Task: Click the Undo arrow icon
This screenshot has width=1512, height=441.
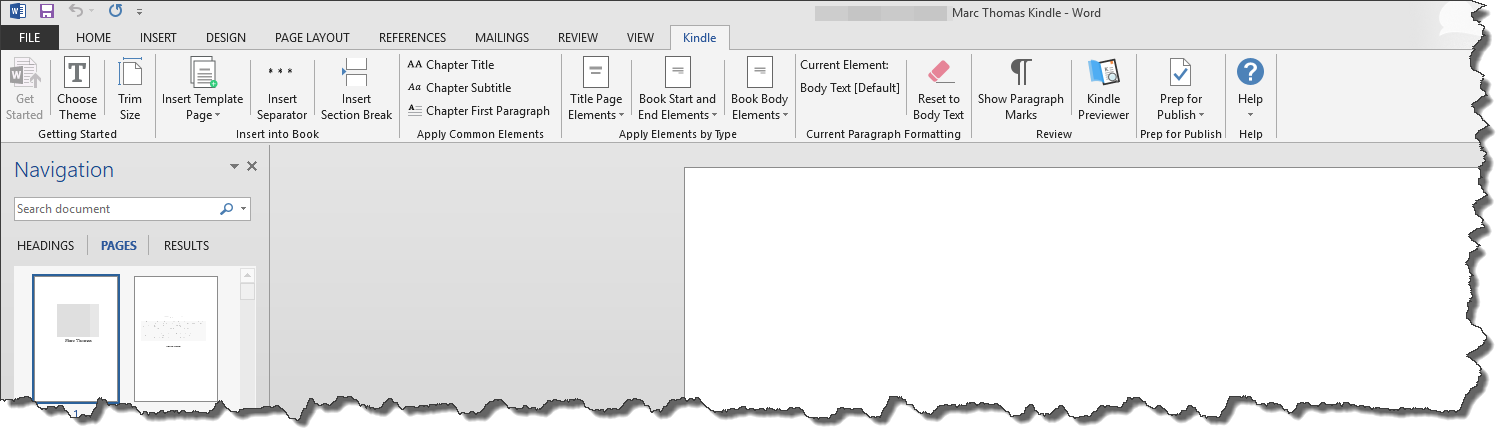Action: 76,12
